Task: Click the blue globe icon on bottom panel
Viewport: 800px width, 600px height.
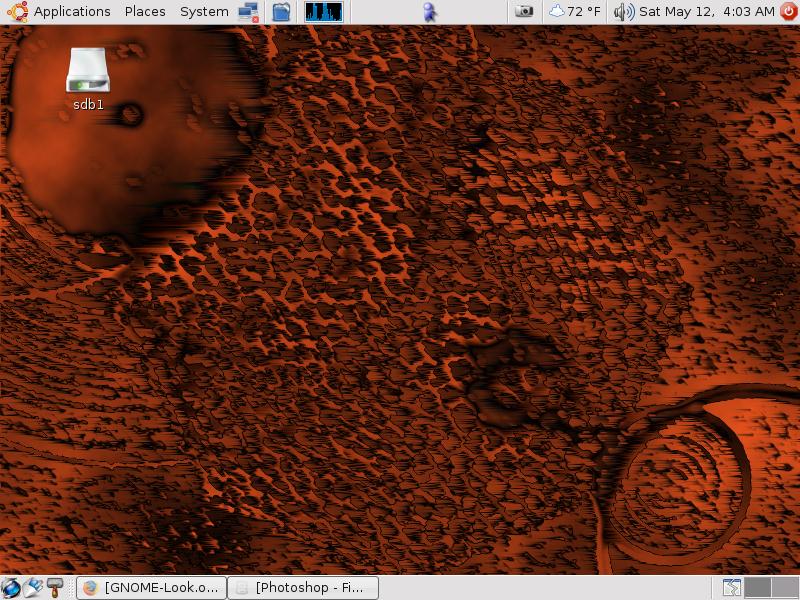Action: 11,588
